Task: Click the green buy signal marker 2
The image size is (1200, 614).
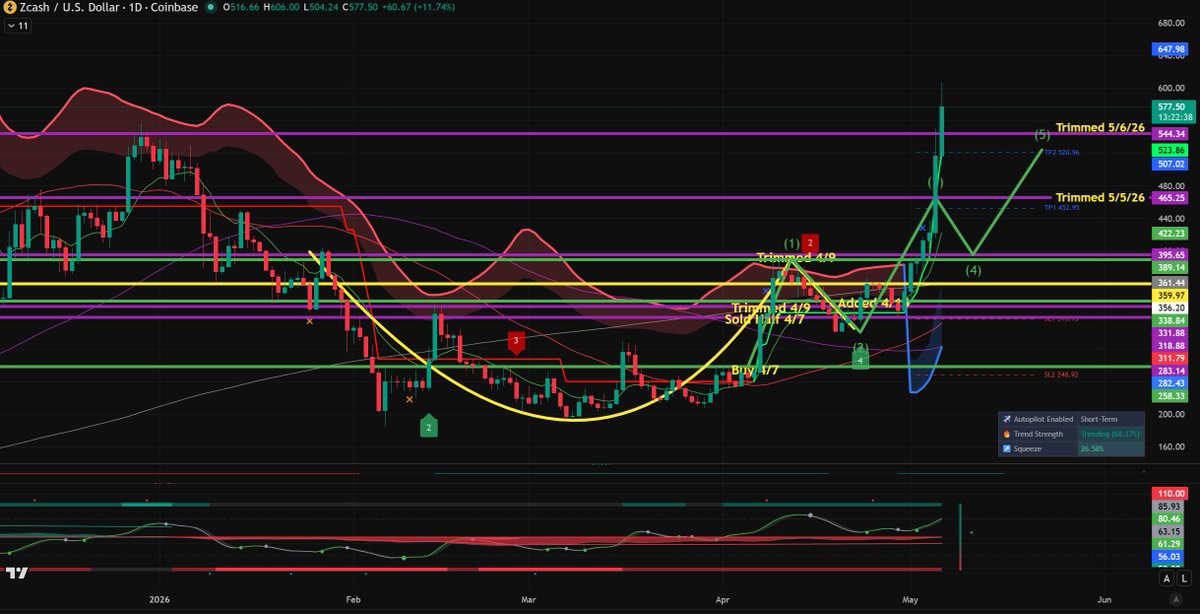Action: 428,425
